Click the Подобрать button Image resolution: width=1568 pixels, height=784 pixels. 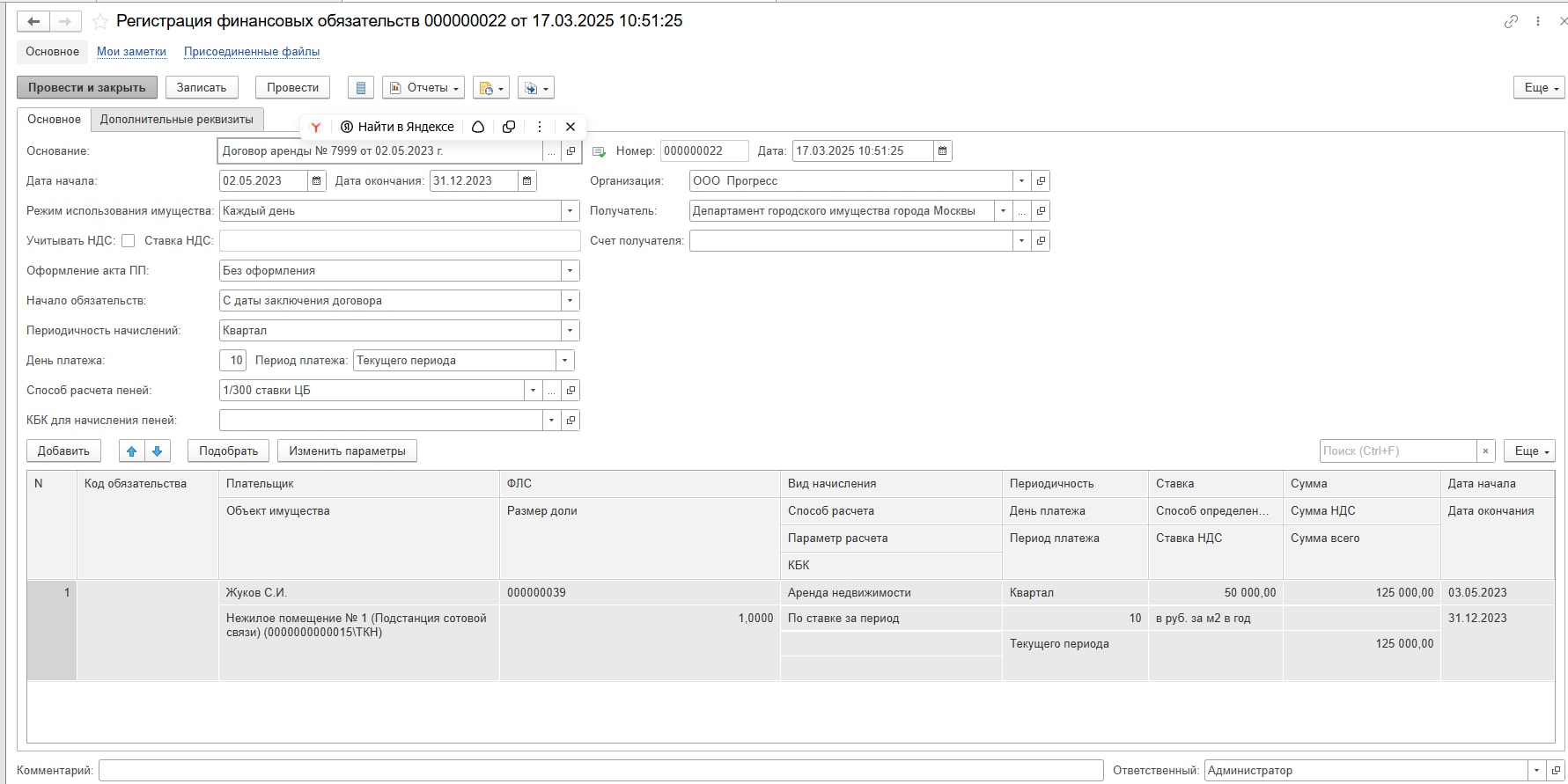point(229,451)
